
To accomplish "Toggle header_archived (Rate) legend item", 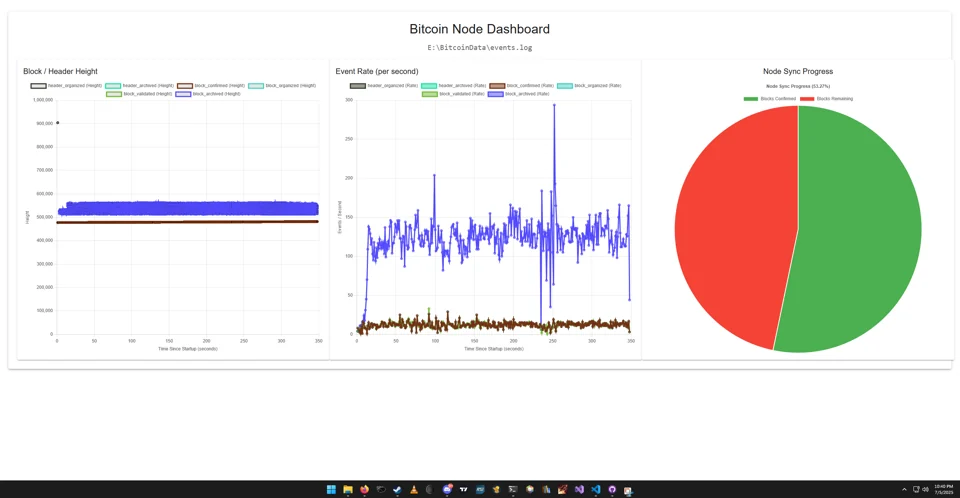I will 454,86.
